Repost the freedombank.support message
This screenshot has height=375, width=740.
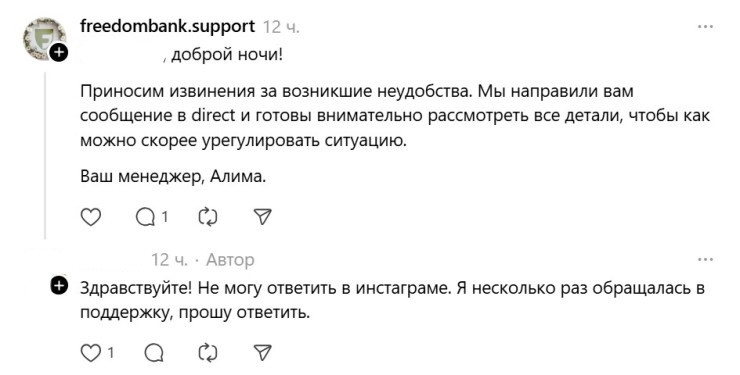pos(208,217)
